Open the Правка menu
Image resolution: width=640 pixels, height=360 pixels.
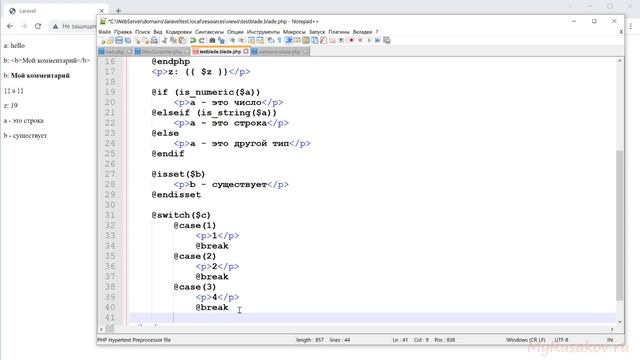pos(123,32)
